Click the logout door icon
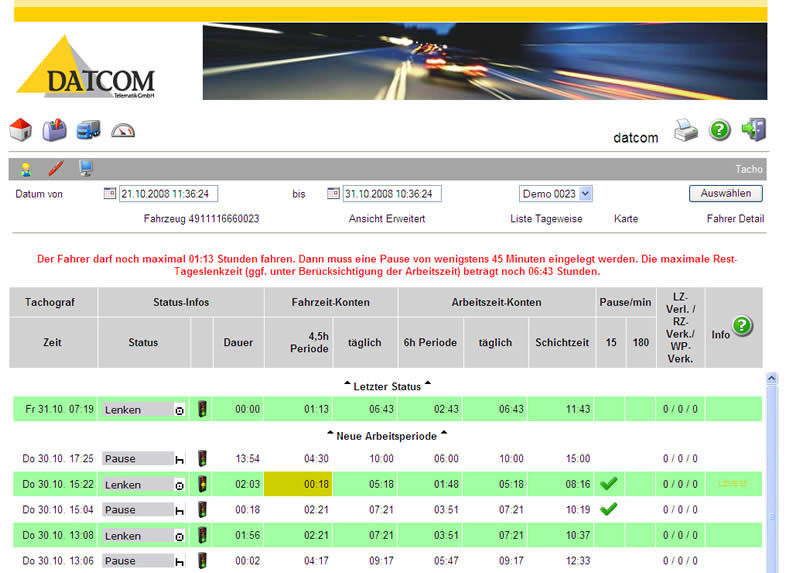This screenshot has width=800, height=573. 753,130
